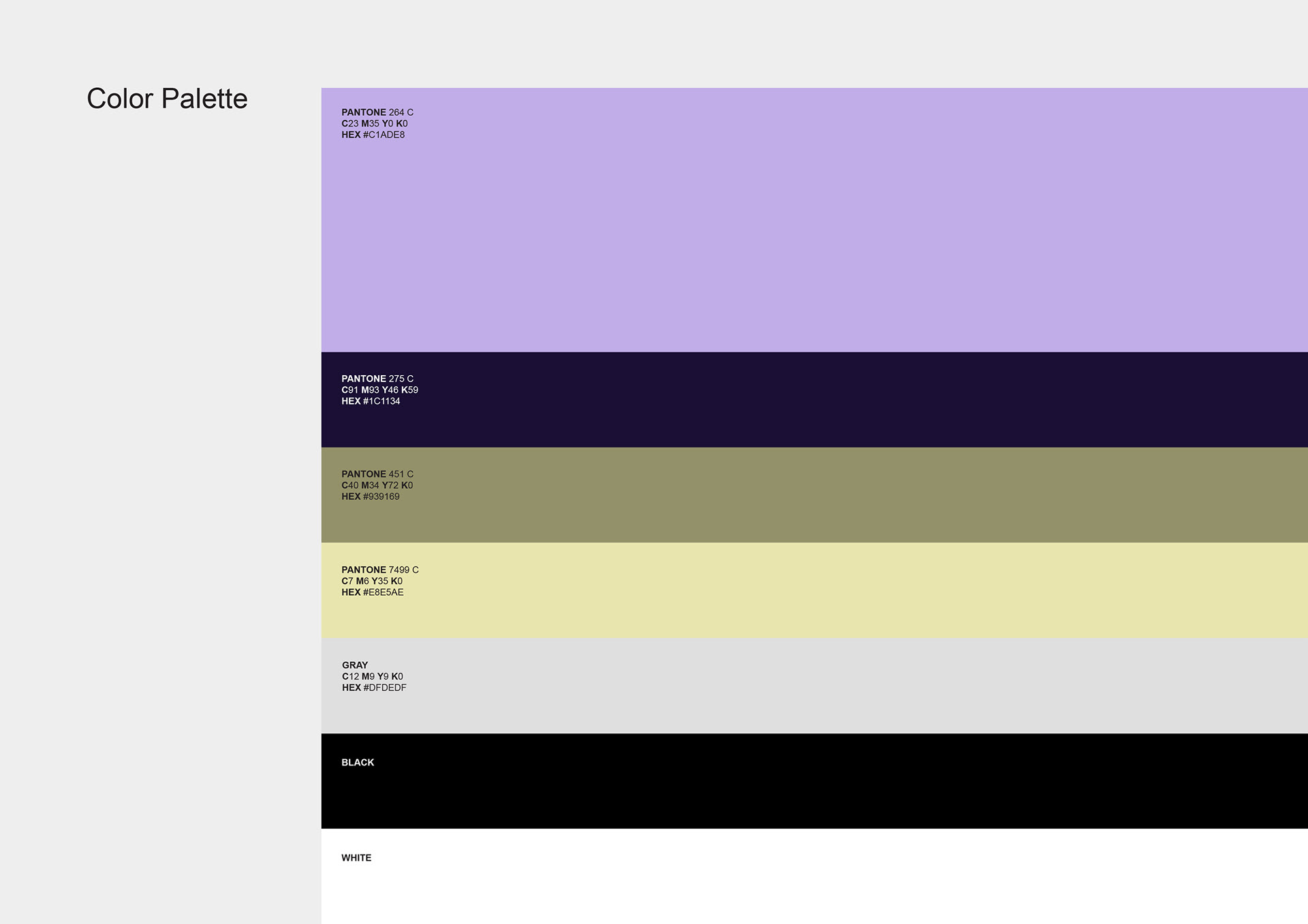
Task: Select the pale yellow Pantone 7499 C swatch
Action: coord(814,590)
